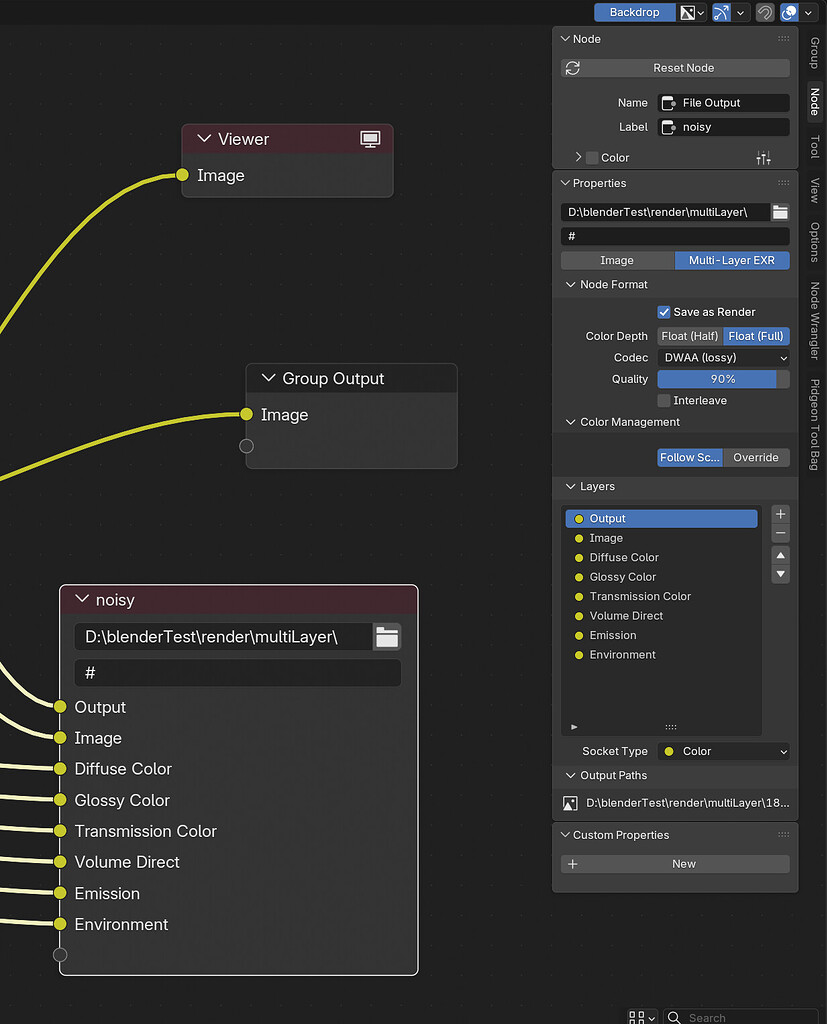Click the Reset Node button

[x=675, y=68]
